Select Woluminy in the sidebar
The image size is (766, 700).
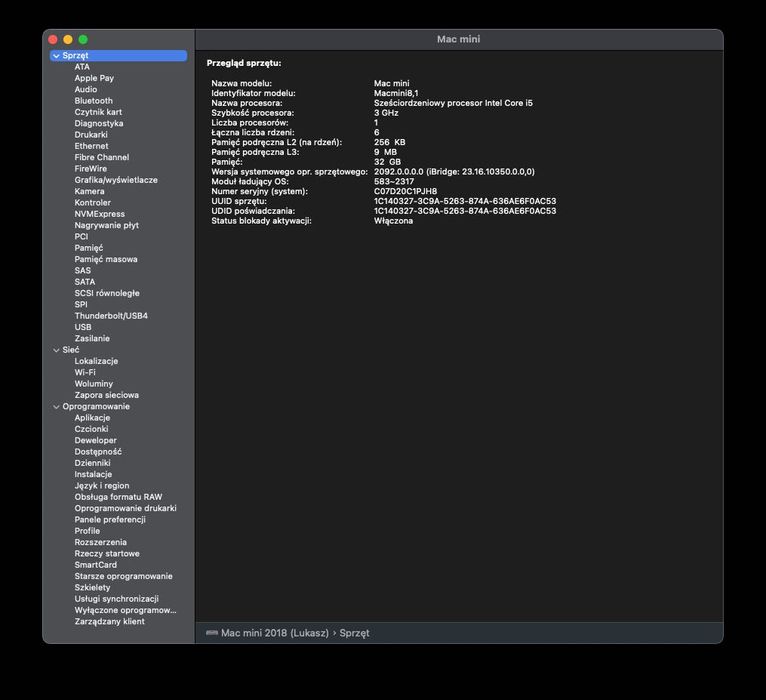tap(93, 384)
